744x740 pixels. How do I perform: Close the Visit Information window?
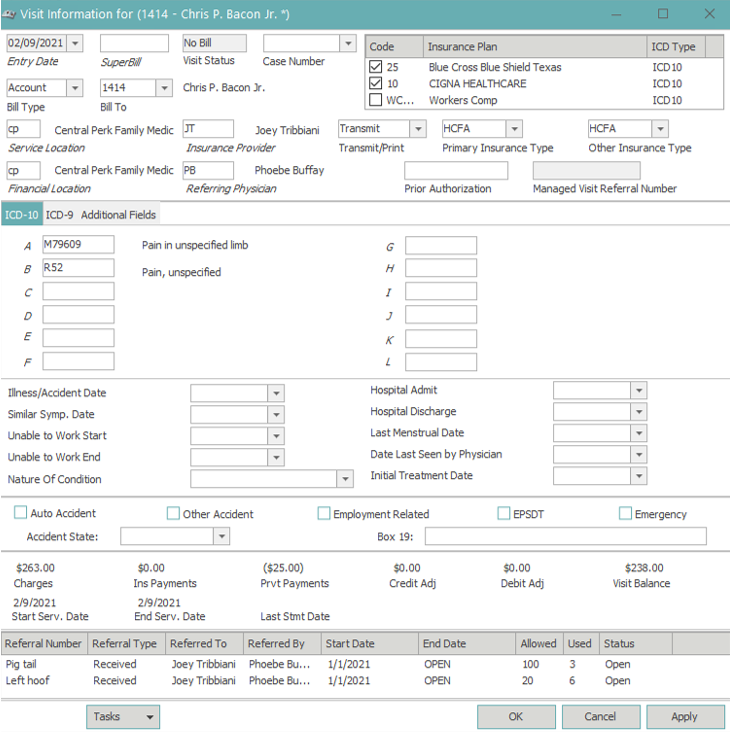coord(710,14)
